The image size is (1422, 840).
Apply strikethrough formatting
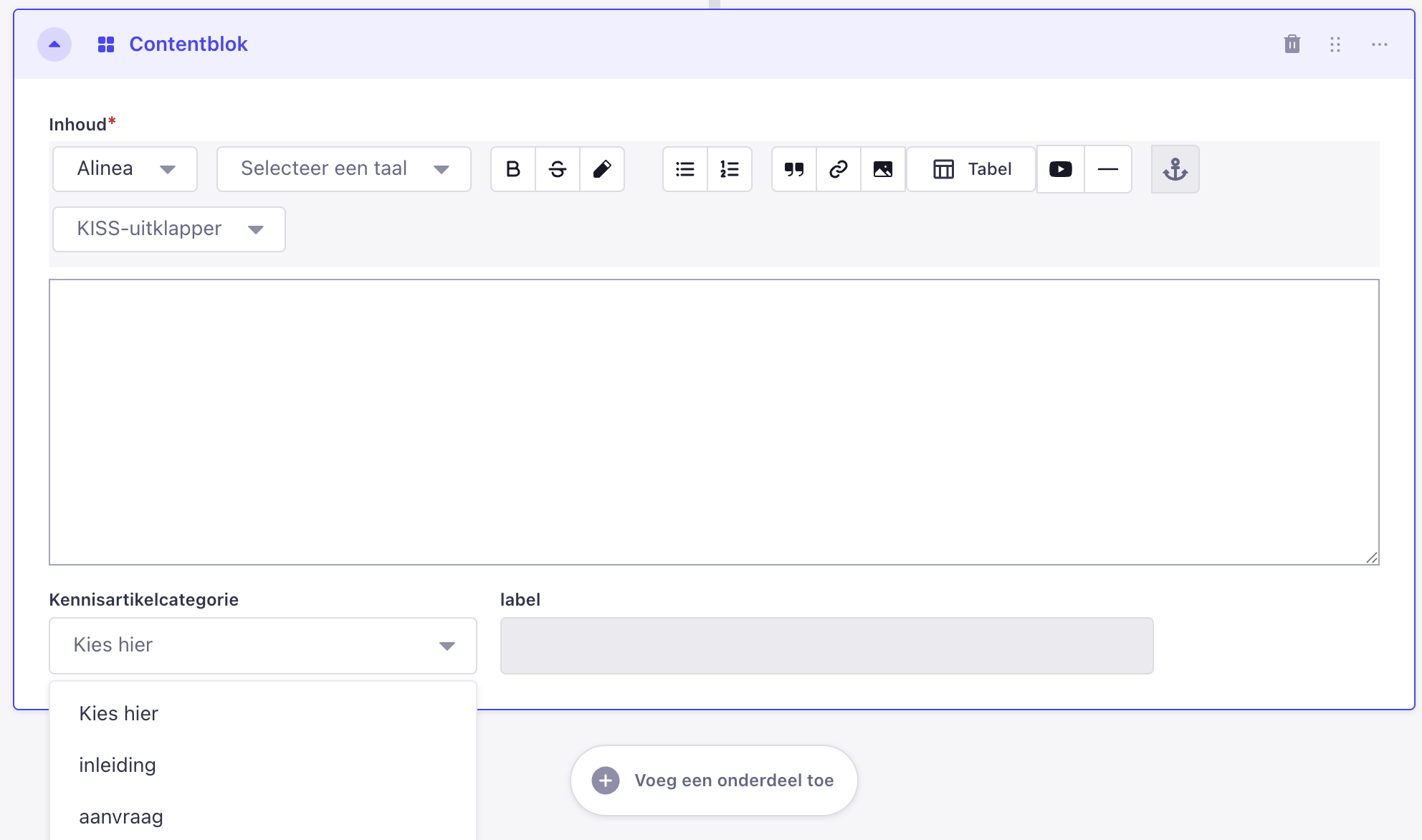pyautogui.click(x=558, y=169)
